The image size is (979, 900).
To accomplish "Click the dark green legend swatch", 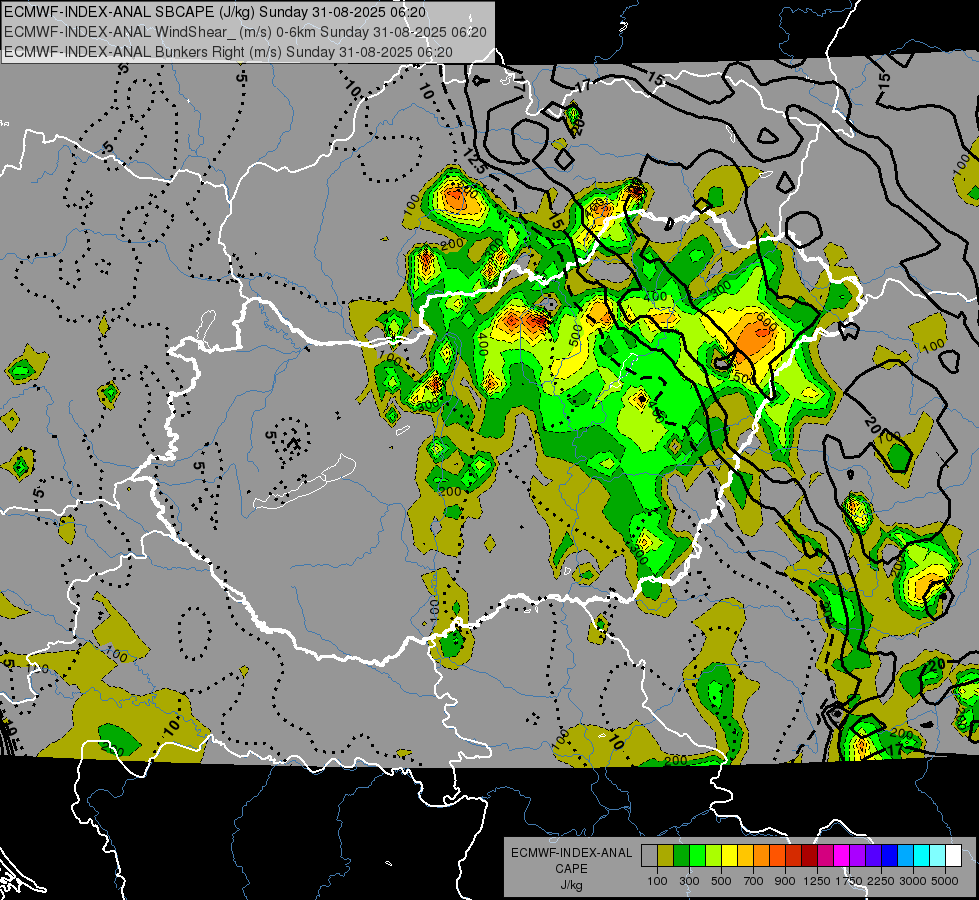I will tap(682, 855).
